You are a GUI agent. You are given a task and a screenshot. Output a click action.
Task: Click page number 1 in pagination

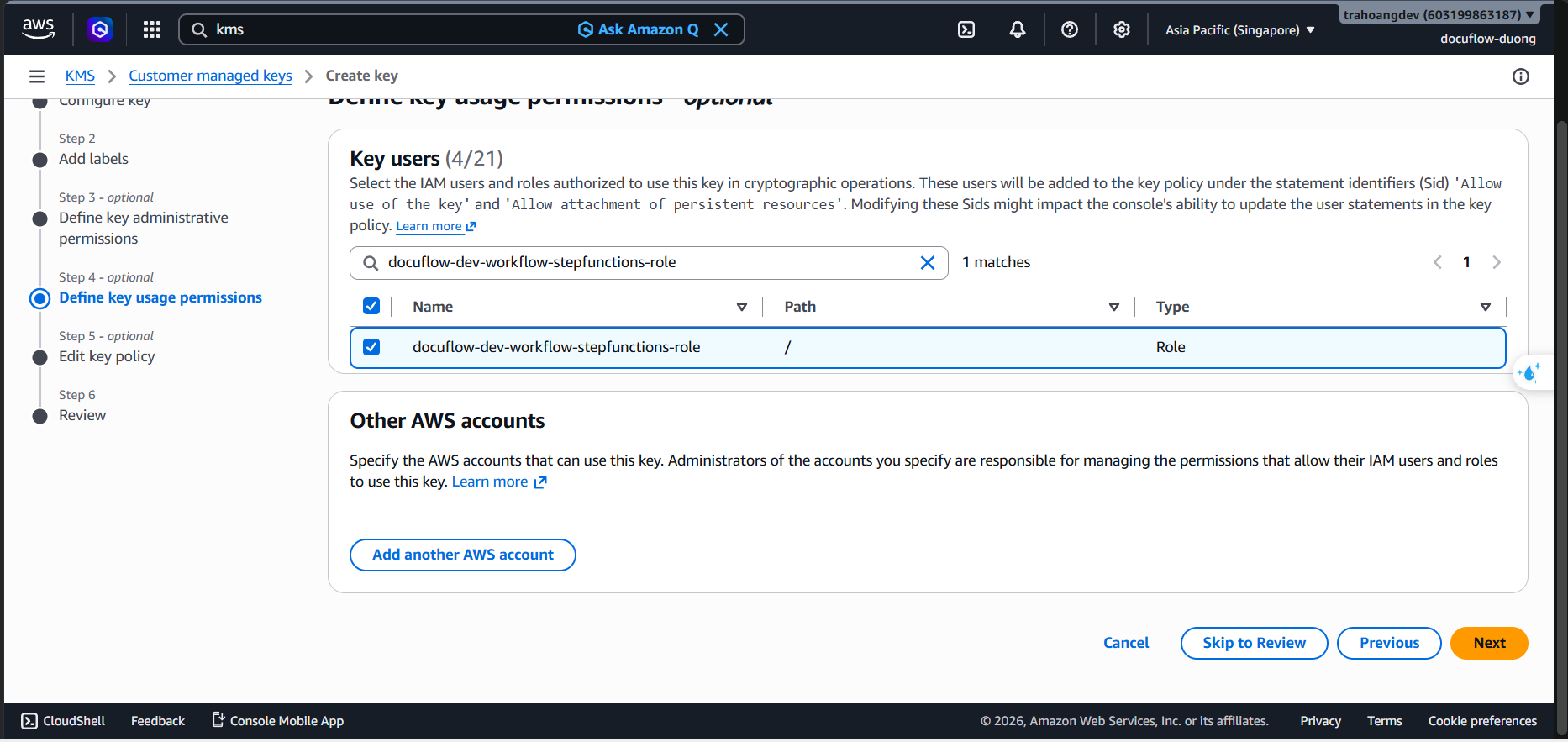pyautogui.click(x=1467, y=262)
